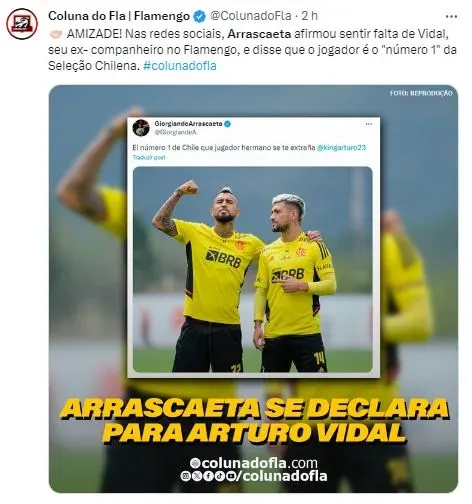Click the TikTok icon in the footer
Viewport: 472px width, 504px height.
[x=219, y=476]
